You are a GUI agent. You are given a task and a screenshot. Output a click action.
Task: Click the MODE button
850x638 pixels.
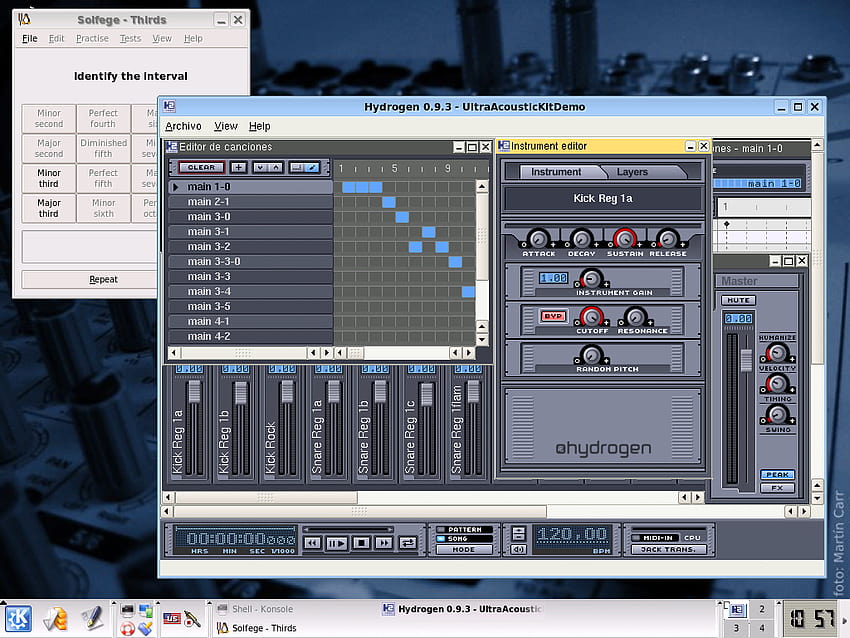click(x=464, y=550)
